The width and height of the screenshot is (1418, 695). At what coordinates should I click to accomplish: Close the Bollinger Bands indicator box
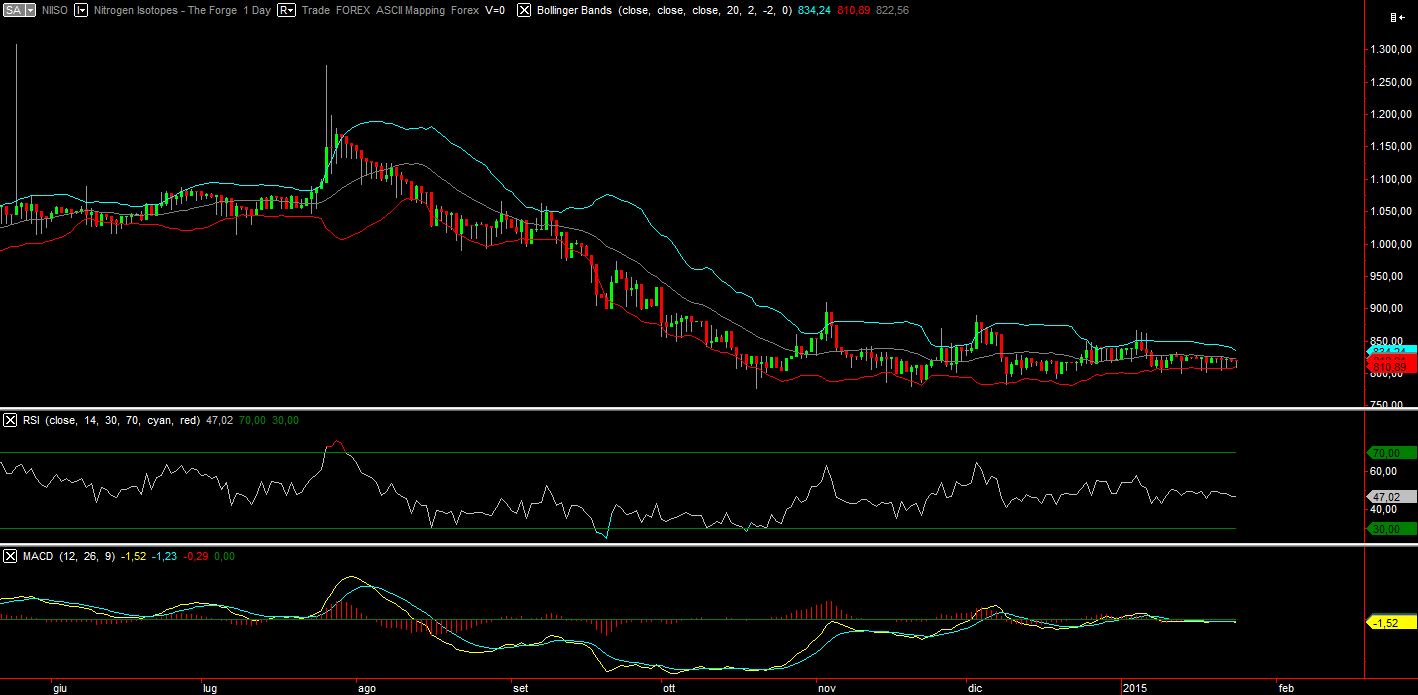(523, 10)
